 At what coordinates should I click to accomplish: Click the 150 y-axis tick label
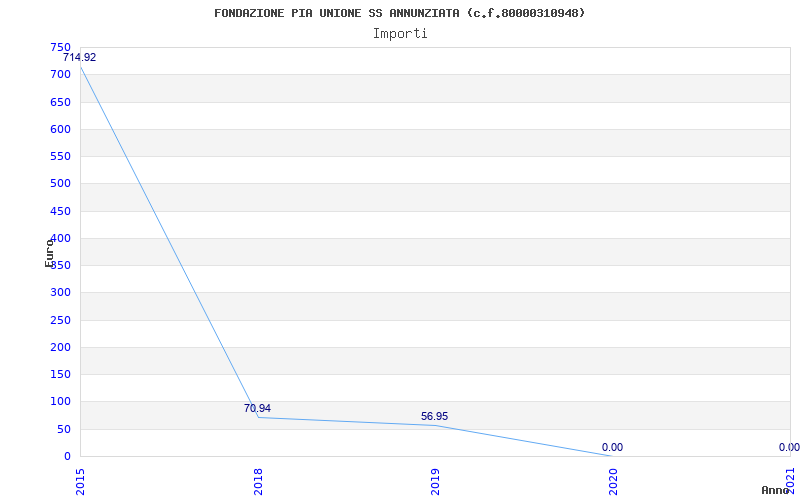tap(60, 374)
